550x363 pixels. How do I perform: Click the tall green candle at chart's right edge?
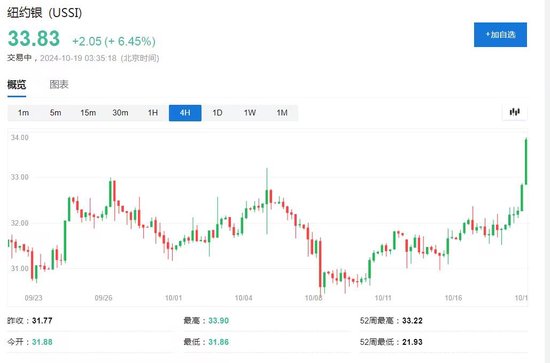coord(526,162)
